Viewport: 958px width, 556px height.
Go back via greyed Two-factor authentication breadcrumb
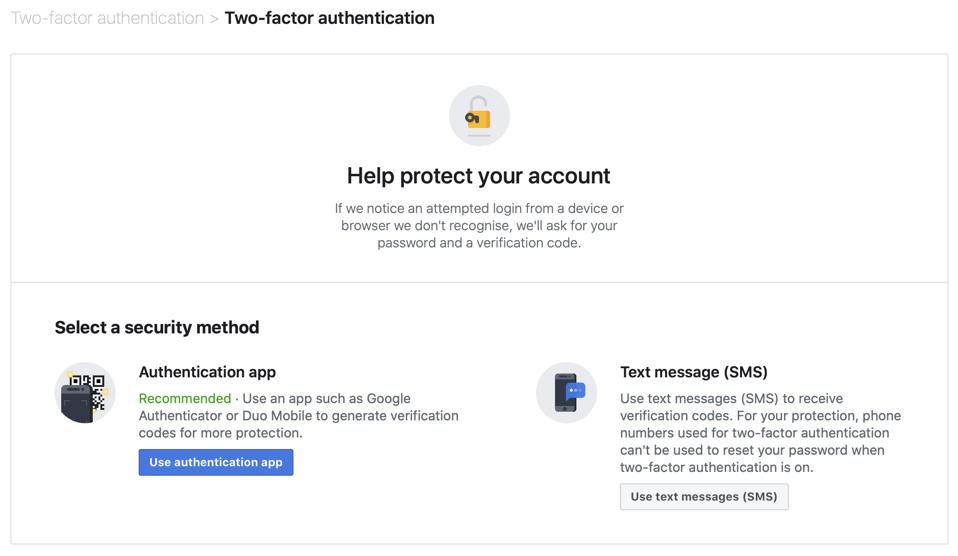coord(107,18)
